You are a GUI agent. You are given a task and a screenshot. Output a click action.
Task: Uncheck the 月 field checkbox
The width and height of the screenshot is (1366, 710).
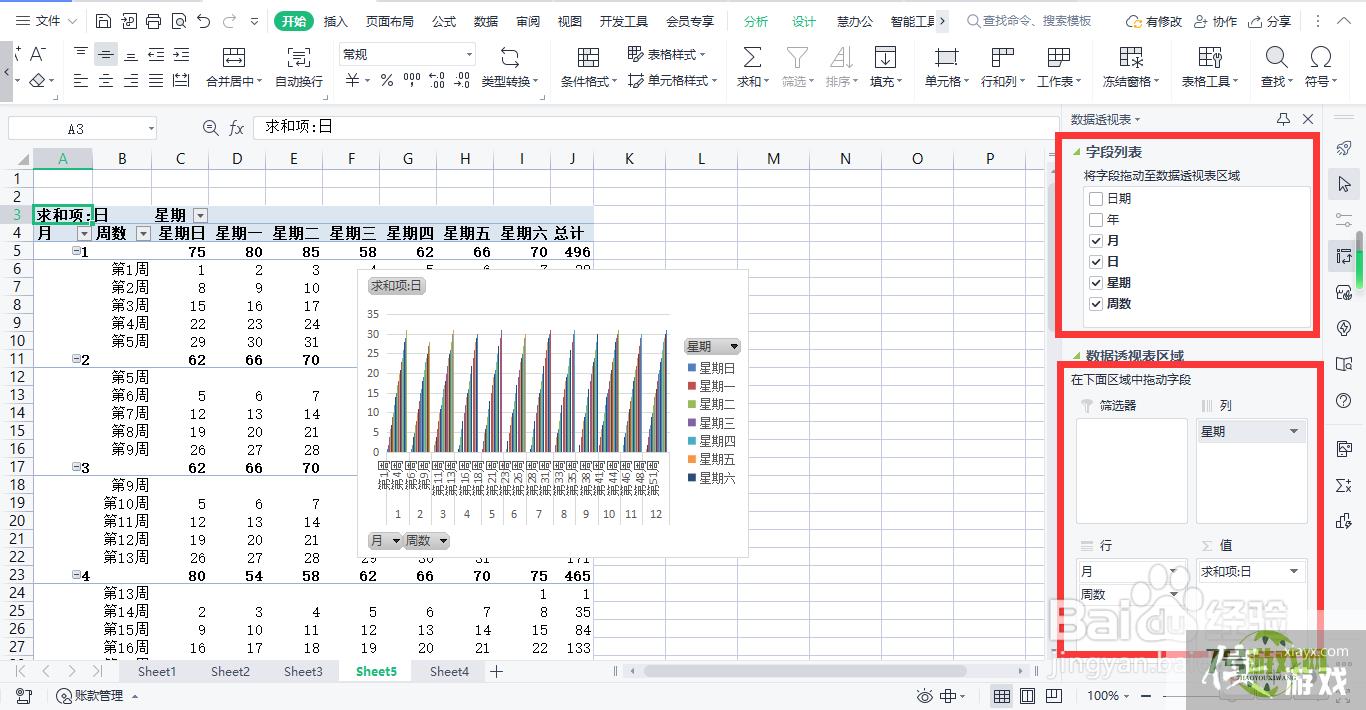[1096, 241]
